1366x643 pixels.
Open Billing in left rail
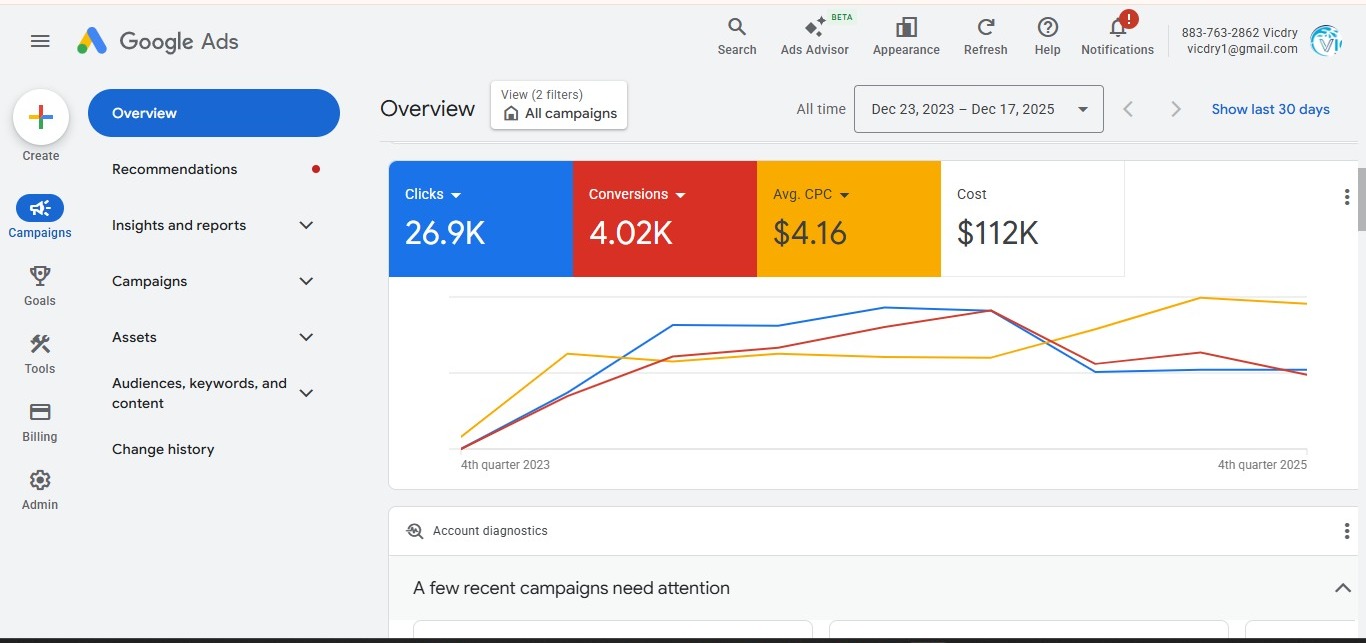pos(40,413)
